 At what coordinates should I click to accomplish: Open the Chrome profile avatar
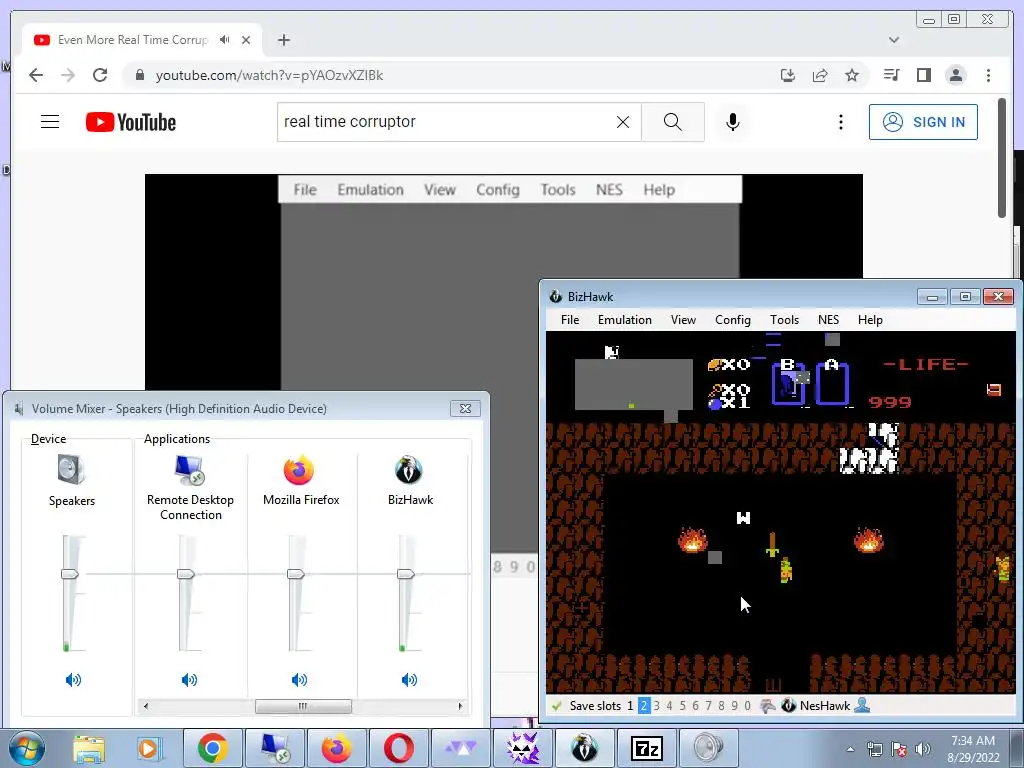[955, 75]
